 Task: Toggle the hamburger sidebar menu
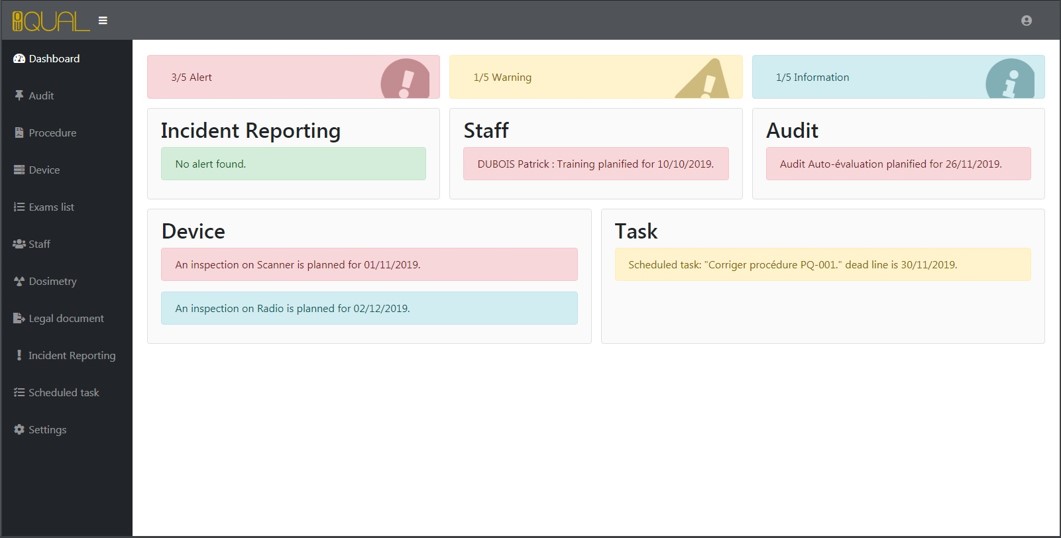(x=103, y=20)
